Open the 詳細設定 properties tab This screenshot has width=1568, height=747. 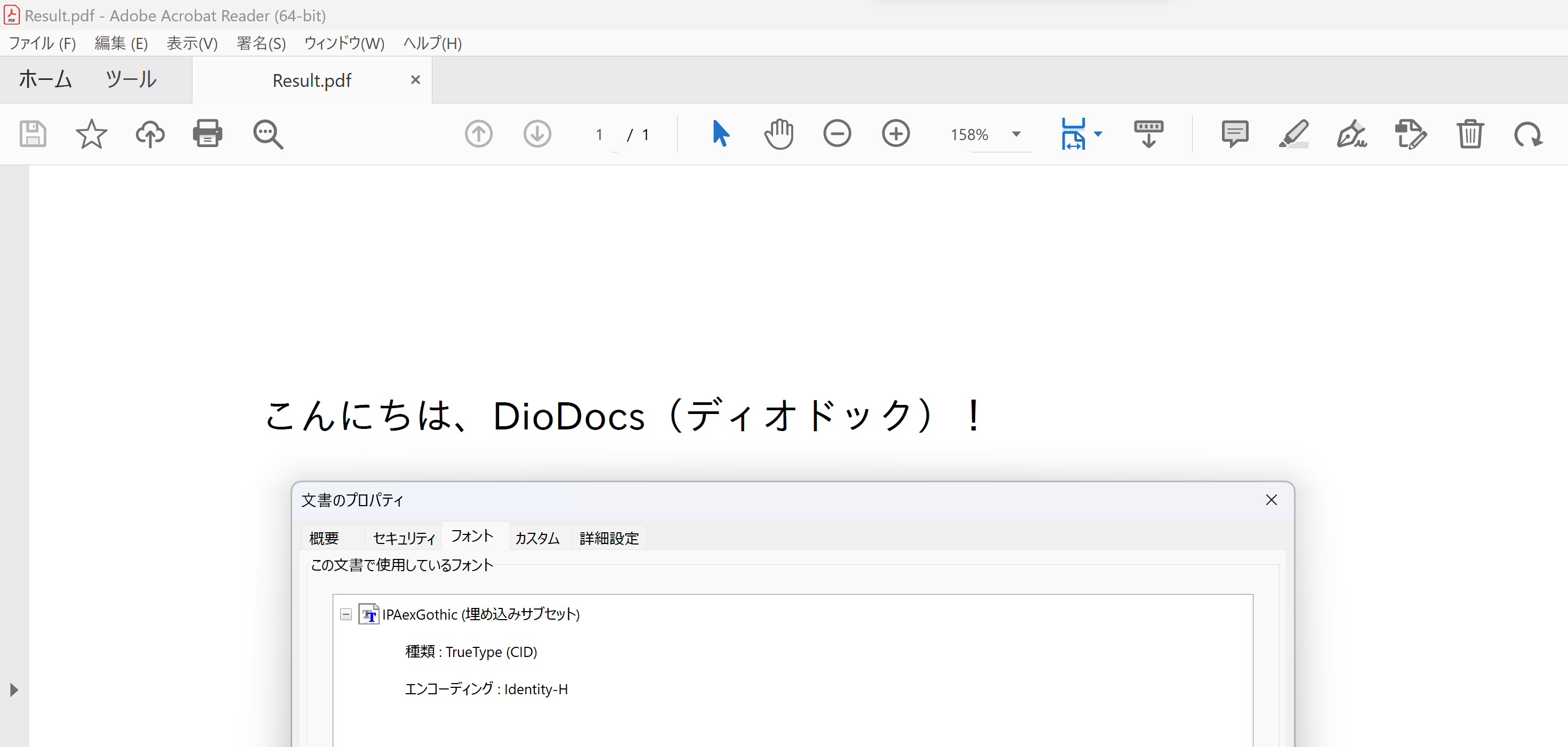(x=609, y=538)
